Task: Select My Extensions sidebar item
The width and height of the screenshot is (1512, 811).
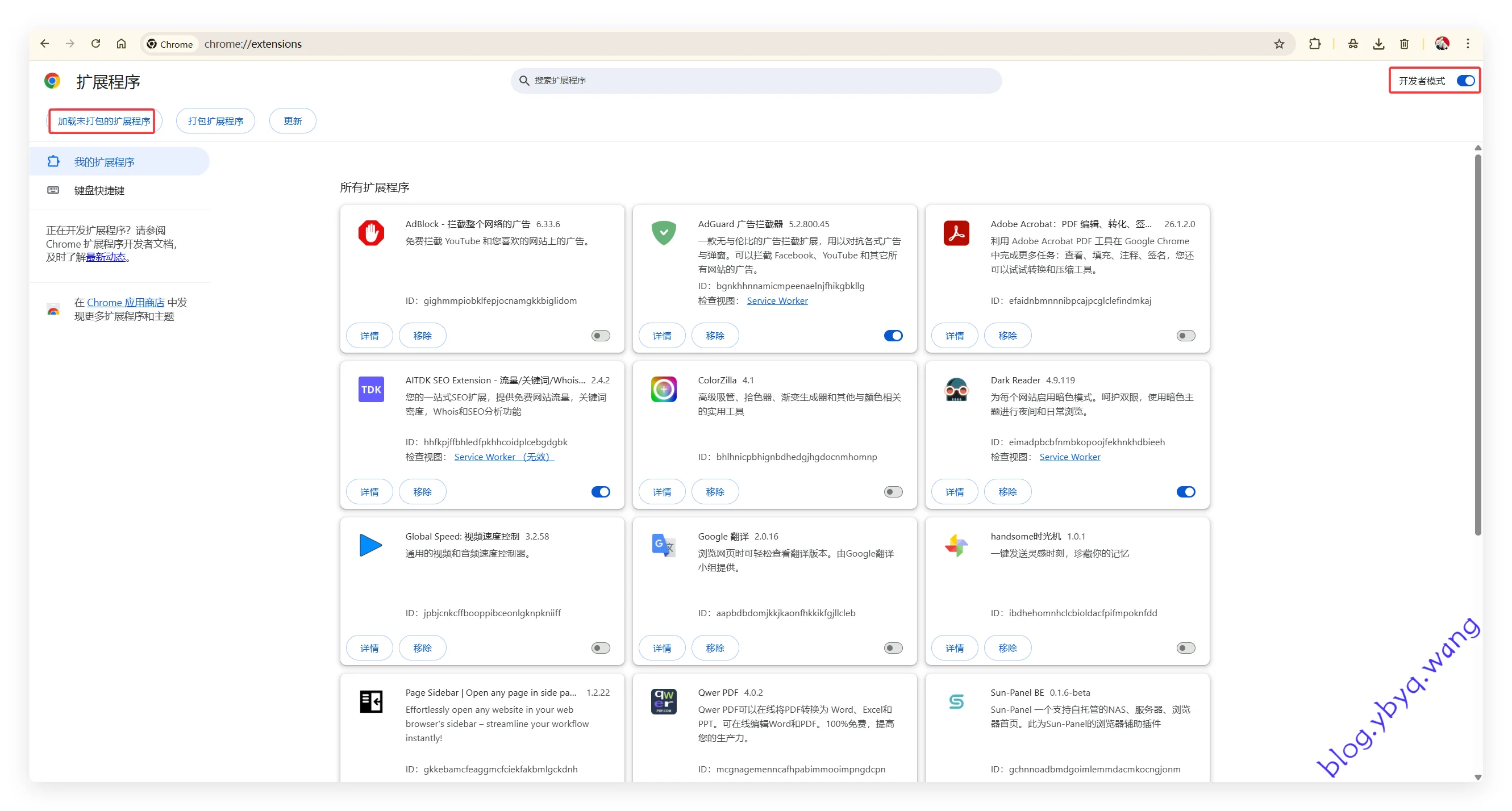Action: coord(105,162)
